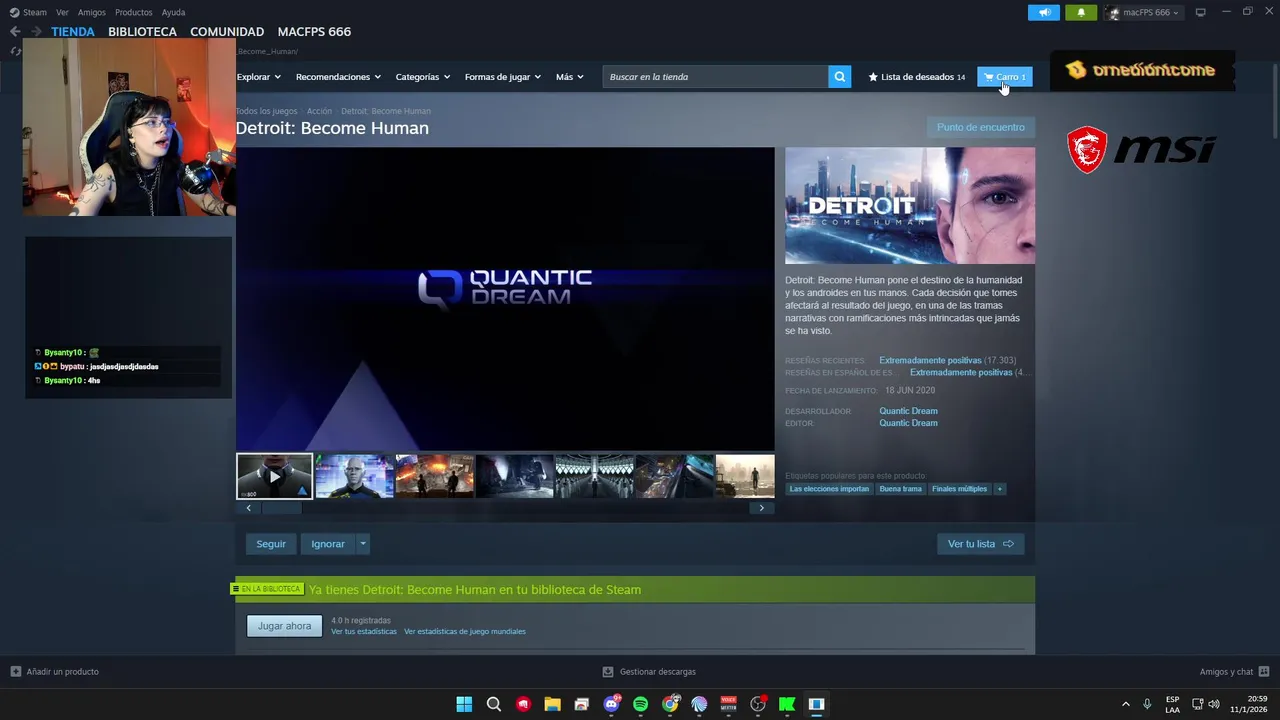Open the Ver menu
1280x720 pixels.
62,12
